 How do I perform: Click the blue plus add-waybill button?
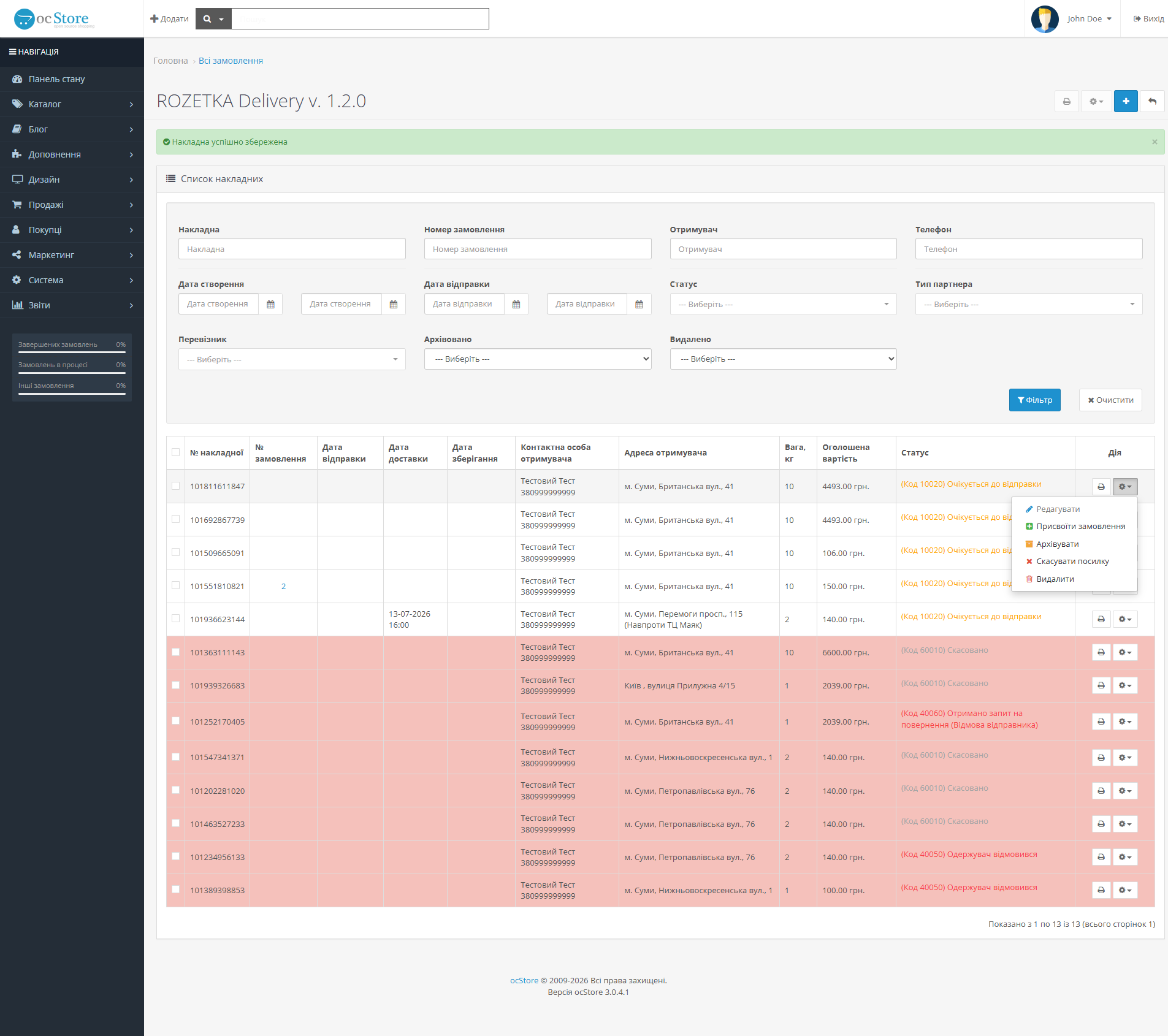[x=1126, y=101]
